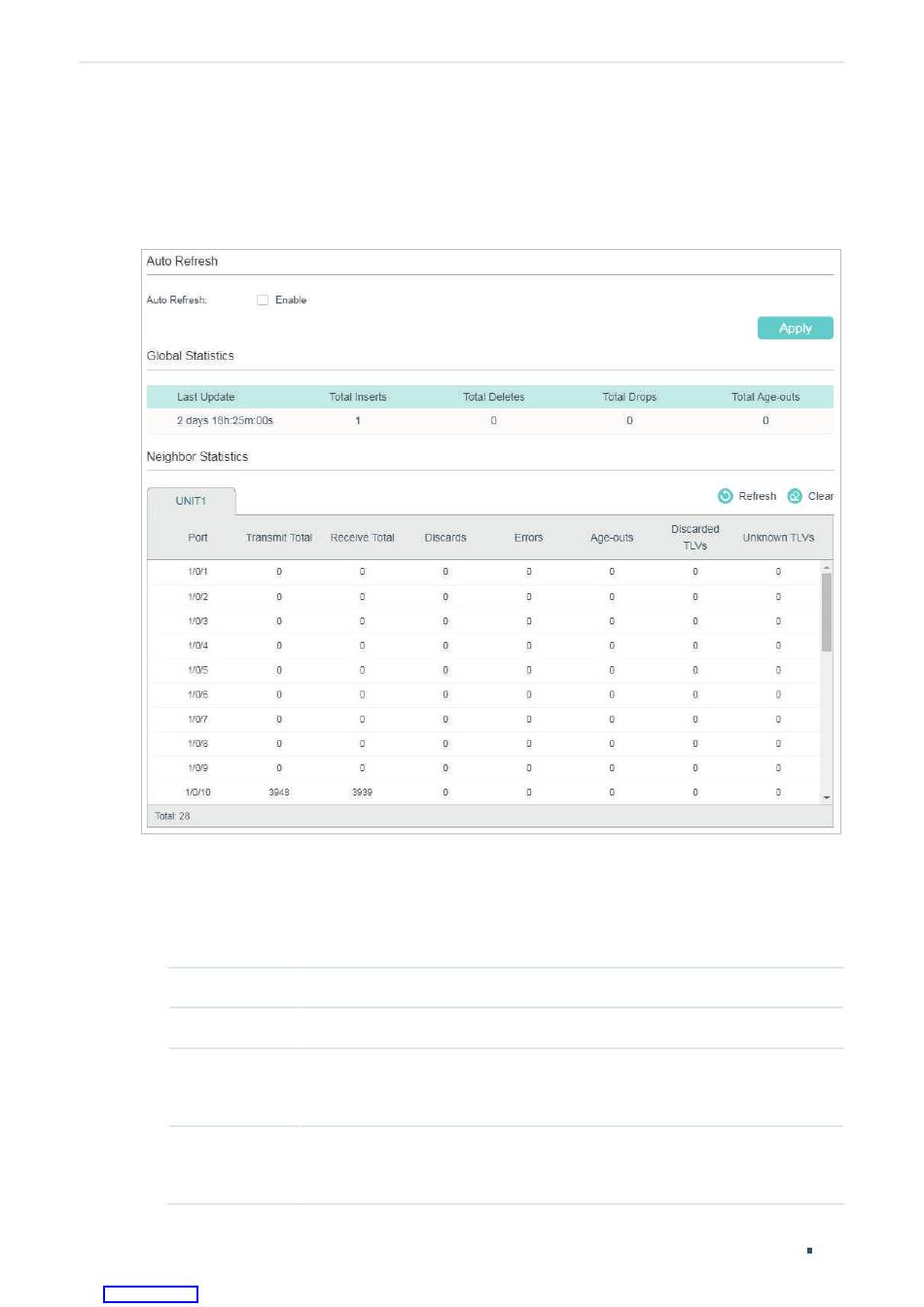Click the 2 days 18h:25m:00s value
This screenshot has height=1307, width=924.
tap(225, 421)
